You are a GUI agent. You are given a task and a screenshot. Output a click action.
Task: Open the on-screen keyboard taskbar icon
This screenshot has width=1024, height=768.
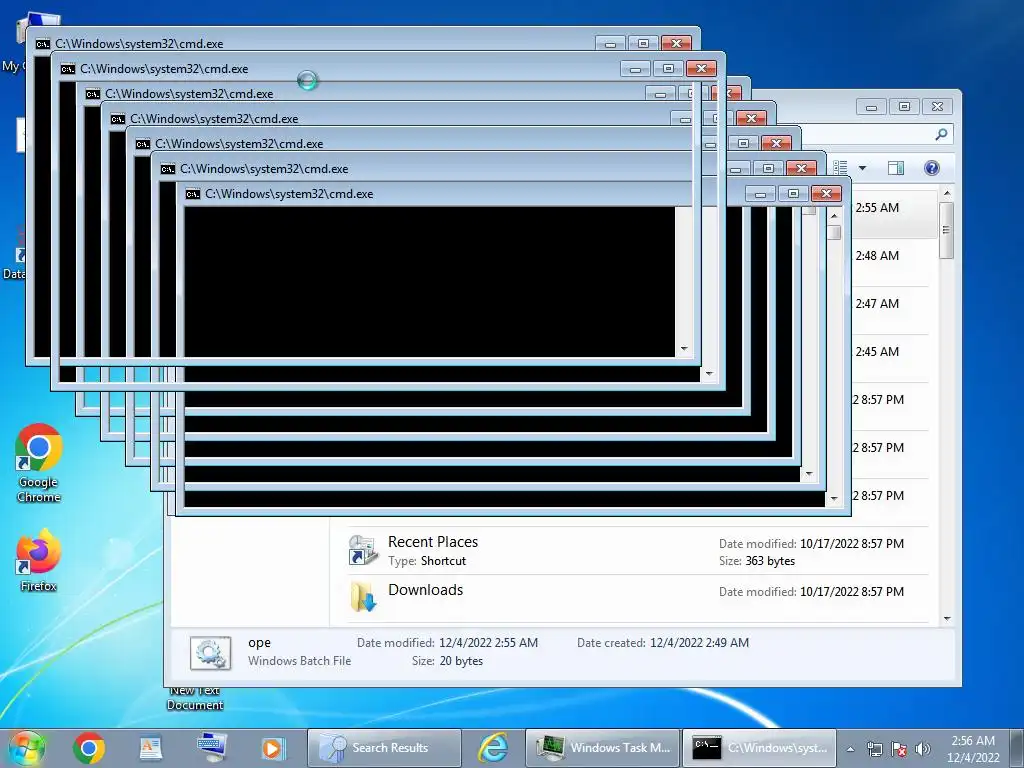[x=212, y=748]
